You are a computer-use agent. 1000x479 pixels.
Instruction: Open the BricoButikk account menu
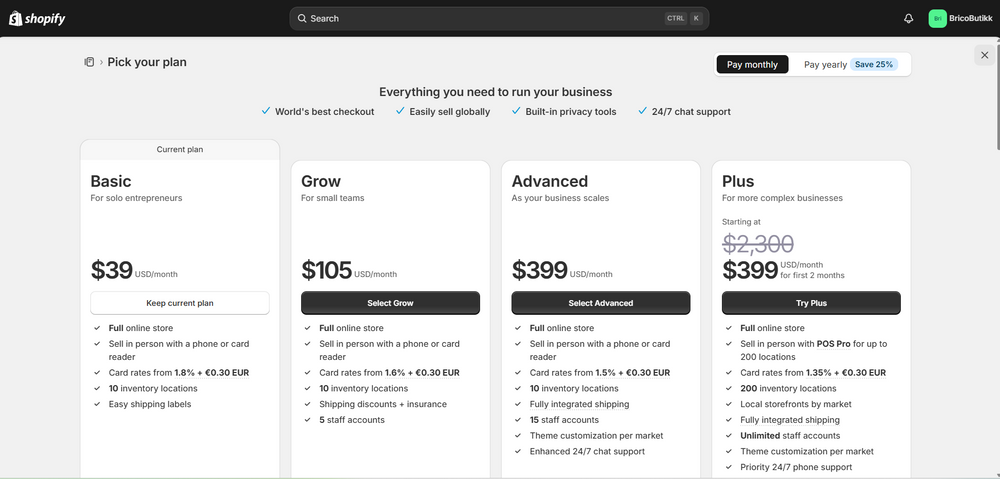(x=965, y=18)
